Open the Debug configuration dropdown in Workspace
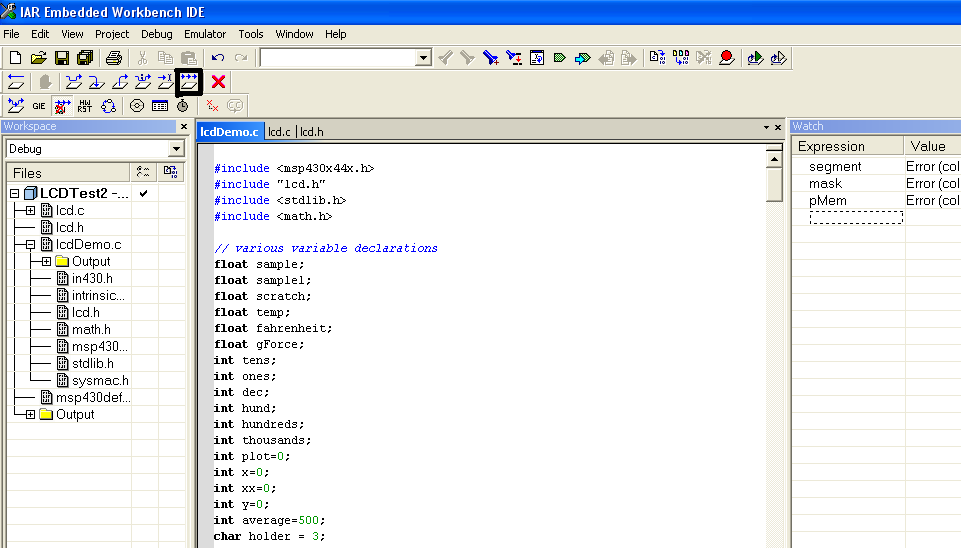Viewport: 961px width, 548px height. 176,149
